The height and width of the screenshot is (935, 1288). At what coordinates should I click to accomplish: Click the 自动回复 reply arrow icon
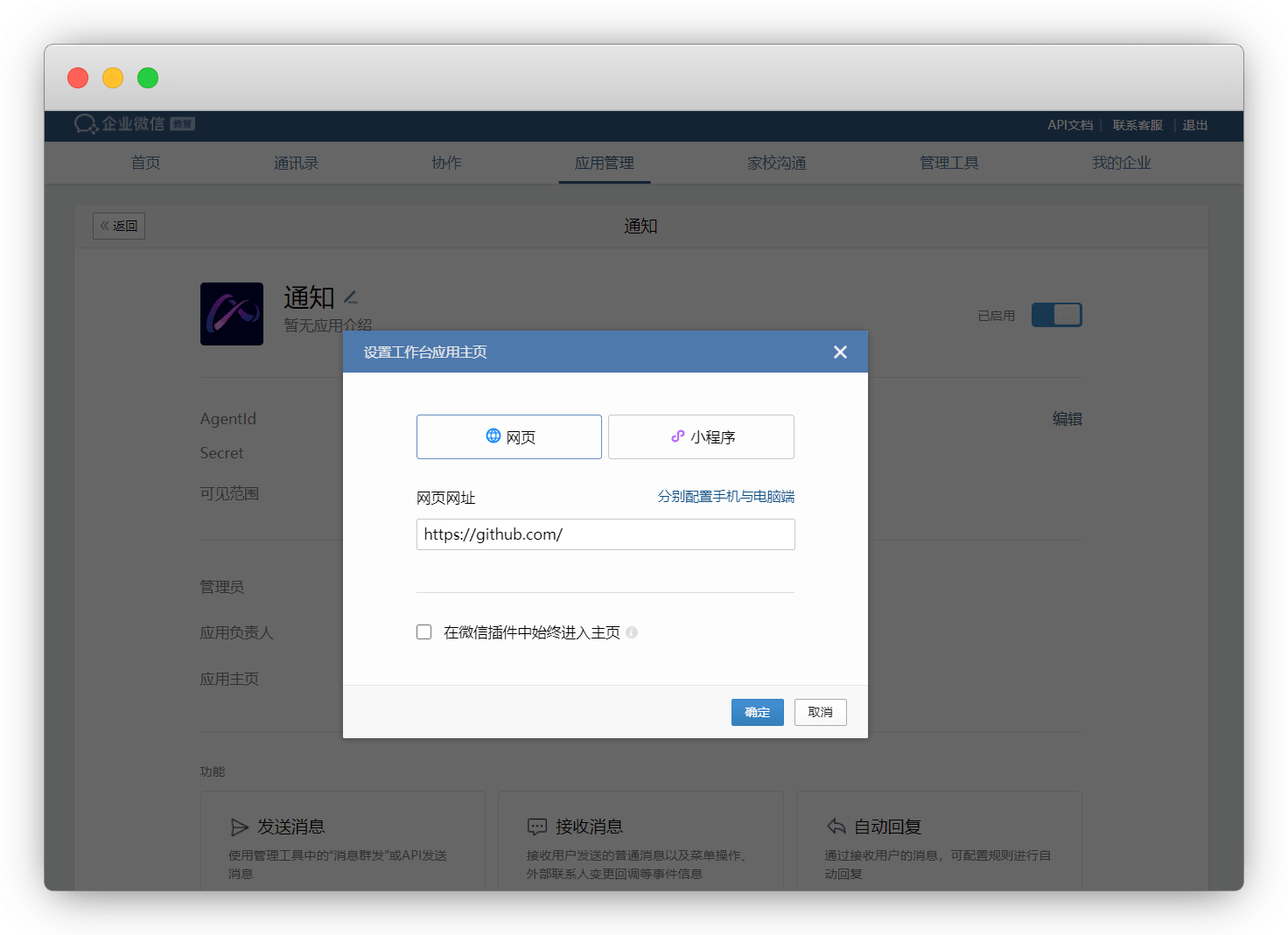836,827
